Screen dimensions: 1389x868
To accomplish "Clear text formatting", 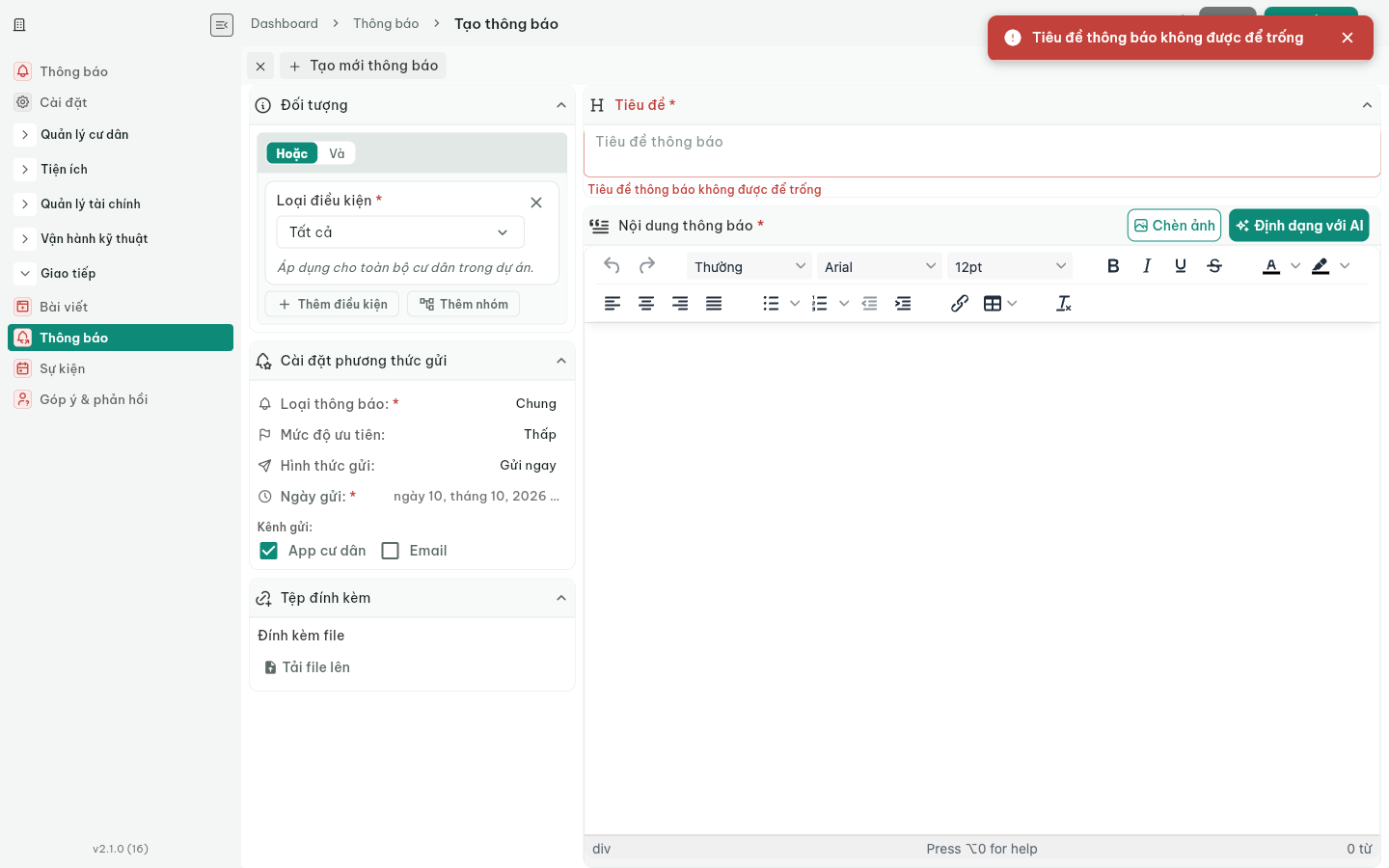I will point(1064,304).
